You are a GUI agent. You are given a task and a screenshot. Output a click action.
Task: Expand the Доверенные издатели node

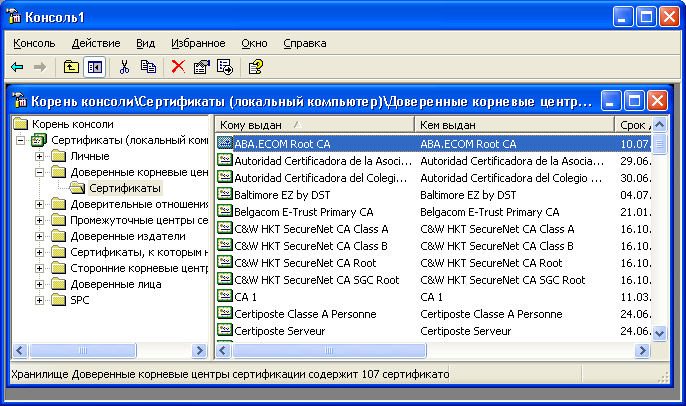pos(39,236)
